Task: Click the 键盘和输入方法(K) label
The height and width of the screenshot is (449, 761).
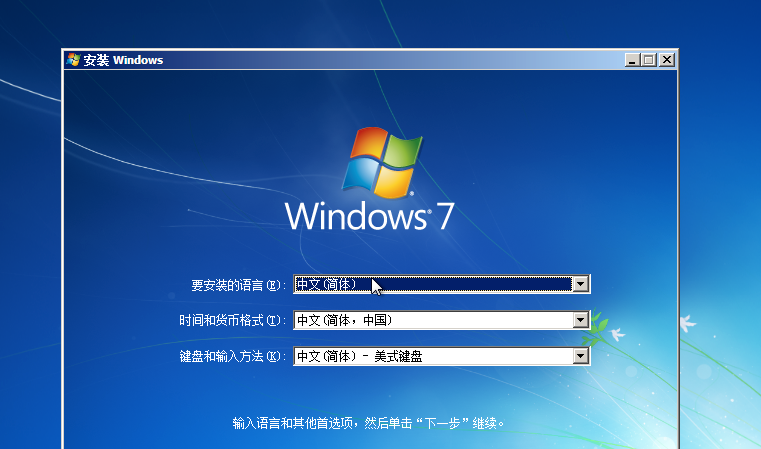Action: pos(232,356)
